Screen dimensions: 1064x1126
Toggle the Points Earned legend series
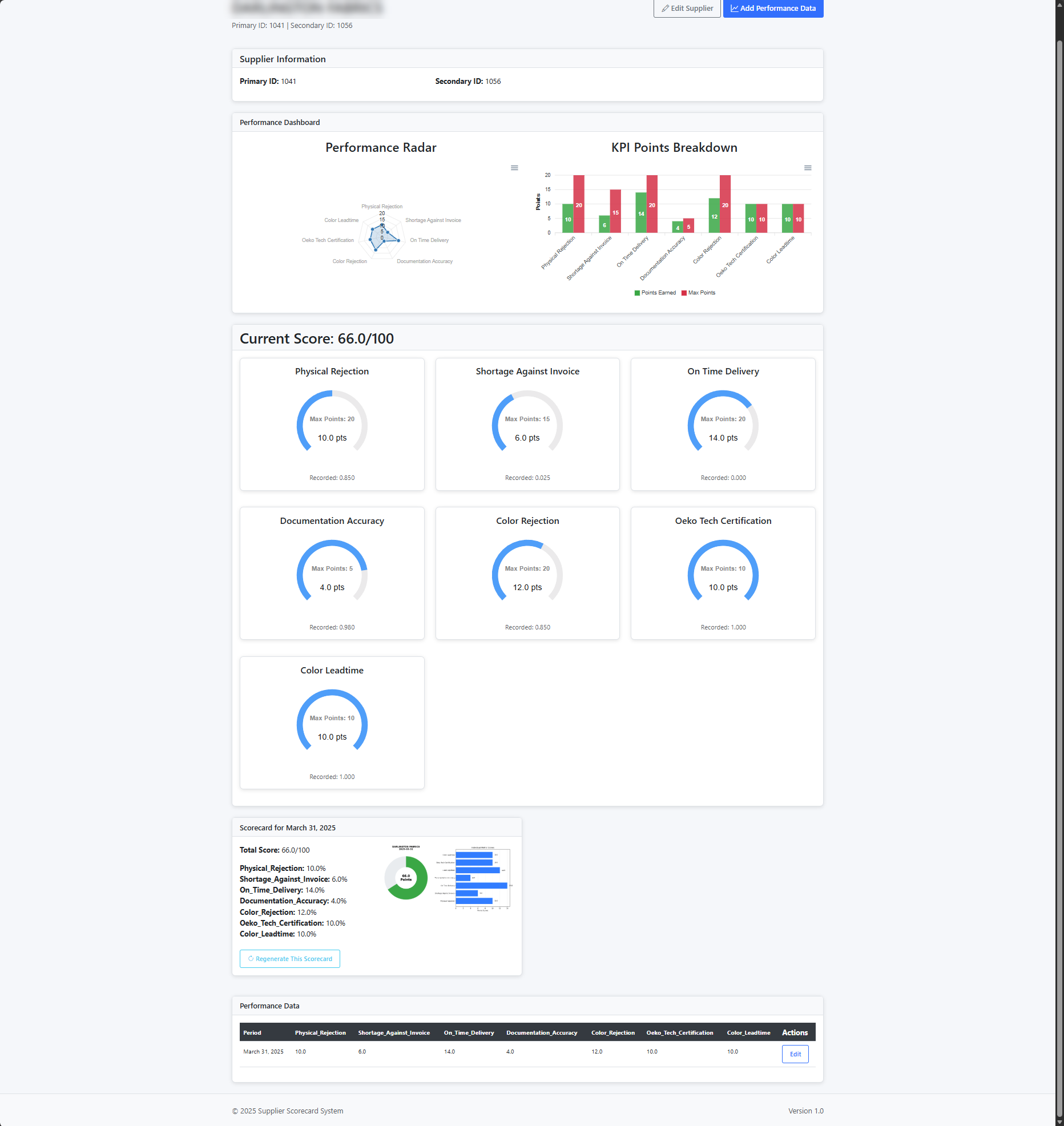[655, 293]
